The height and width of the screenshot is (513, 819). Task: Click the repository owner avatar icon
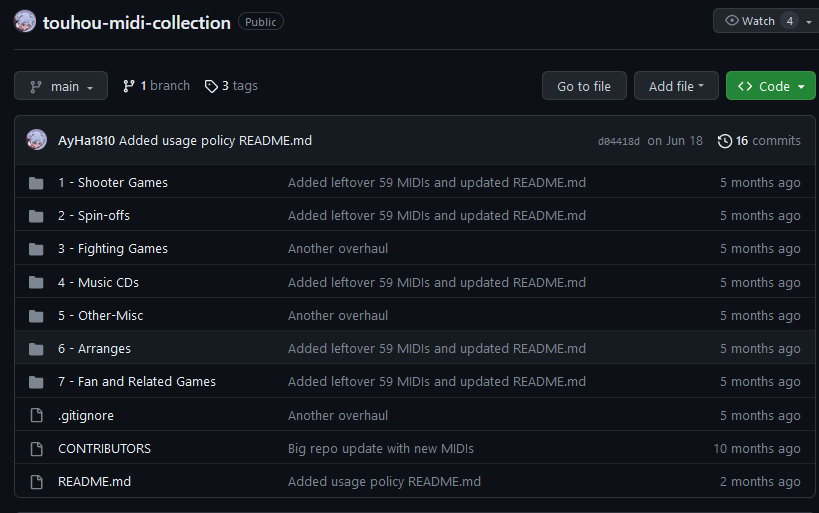26,22
